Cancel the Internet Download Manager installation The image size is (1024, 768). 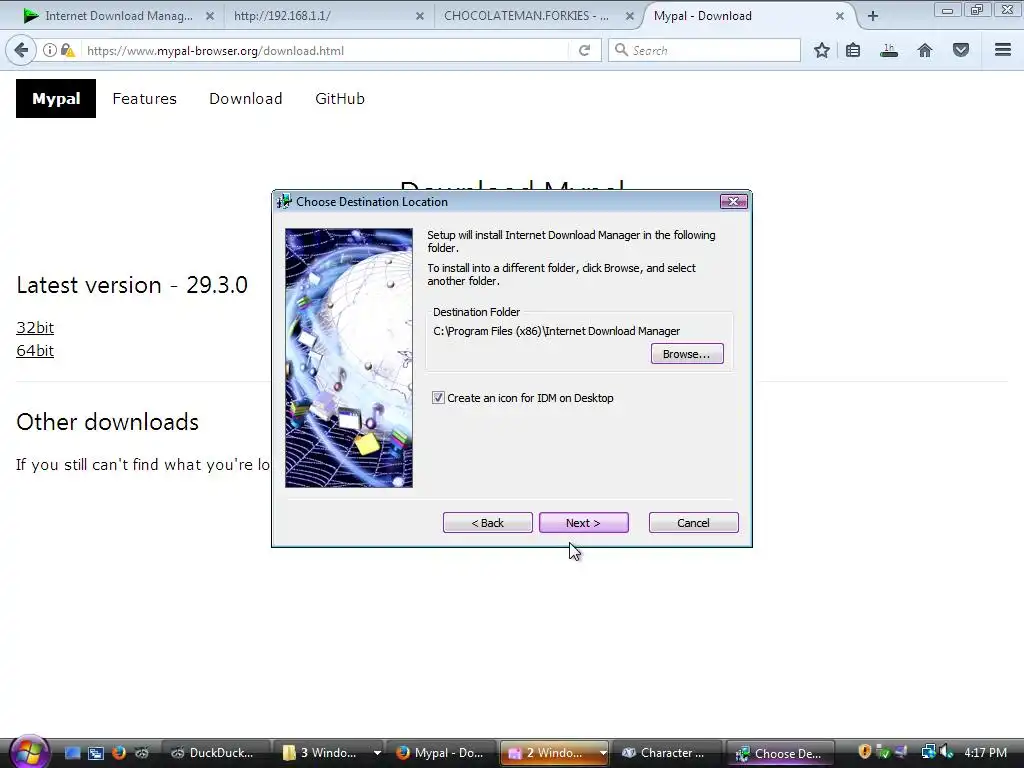pos(693,522)
